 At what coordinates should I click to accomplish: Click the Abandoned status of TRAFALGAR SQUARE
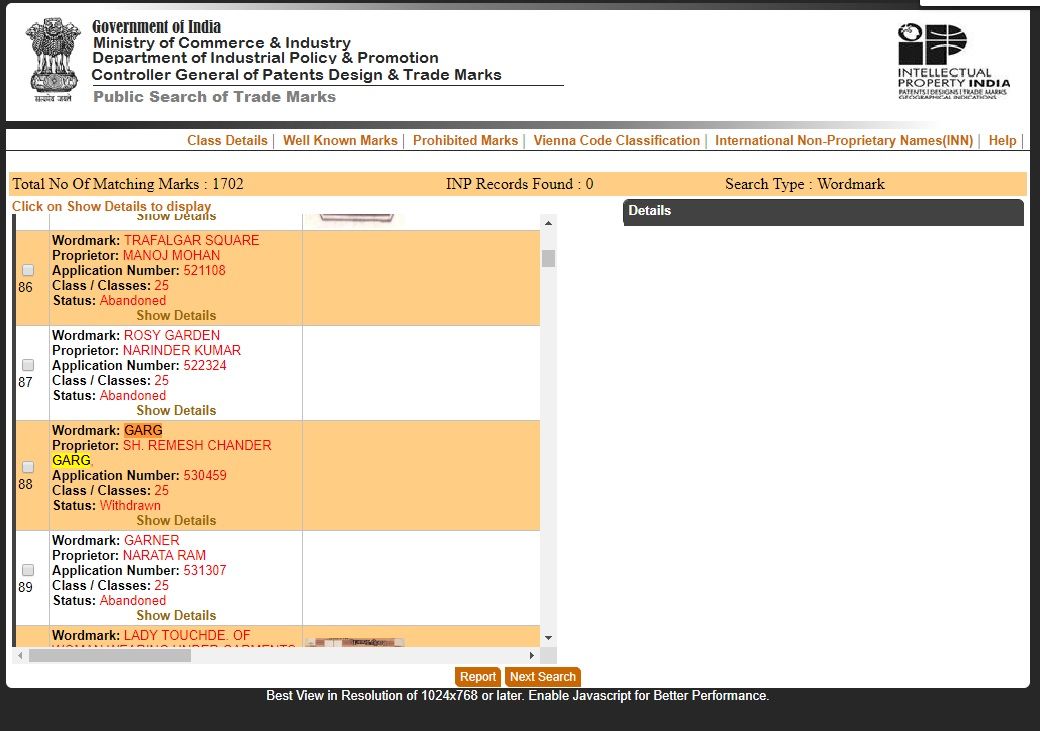(133, 300)
